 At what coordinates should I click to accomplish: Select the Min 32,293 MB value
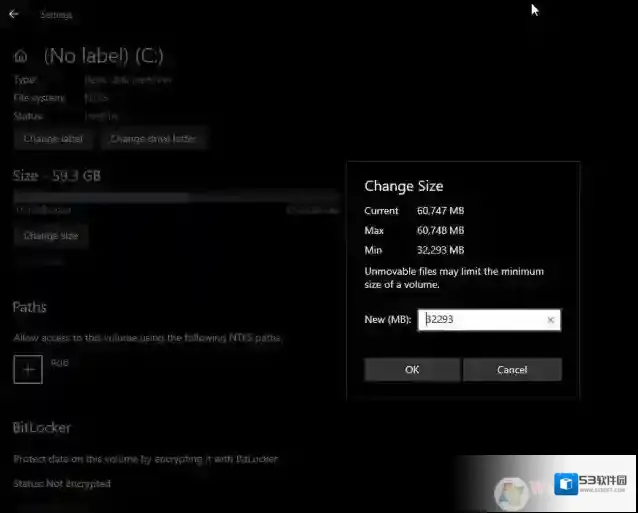440,250
